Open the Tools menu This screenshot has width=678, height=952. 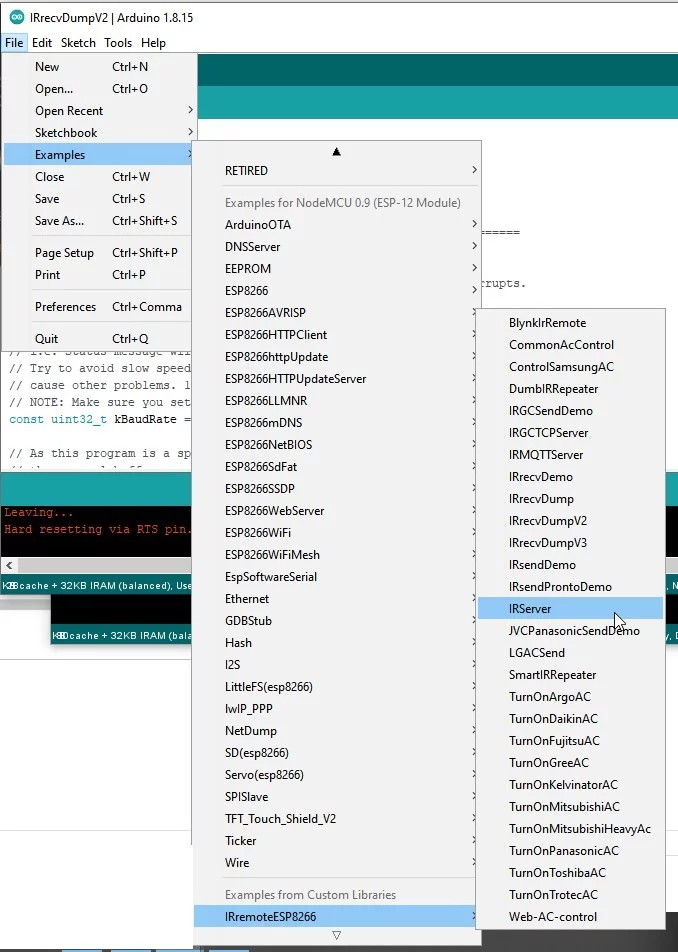(x=118, y=42)
